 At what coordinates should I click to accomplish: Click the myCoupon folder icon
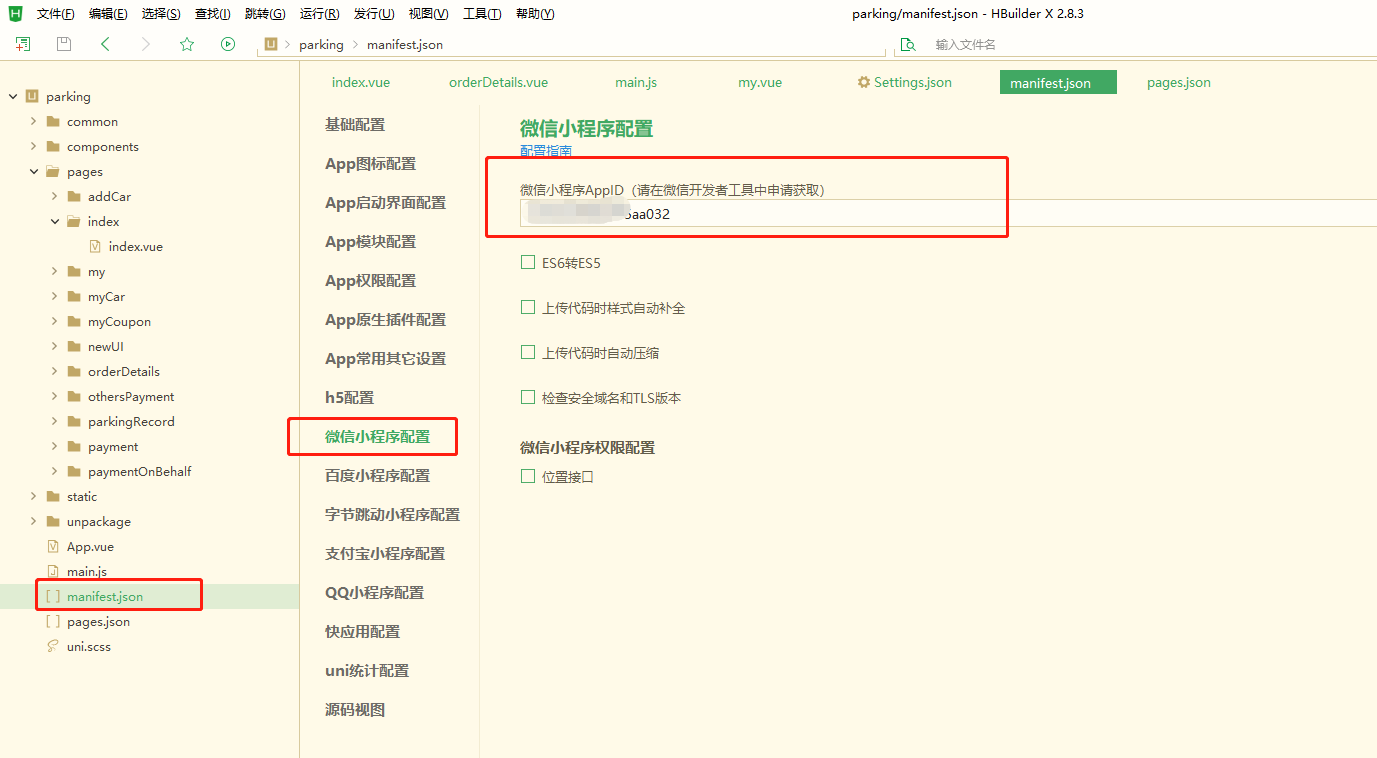74,322
